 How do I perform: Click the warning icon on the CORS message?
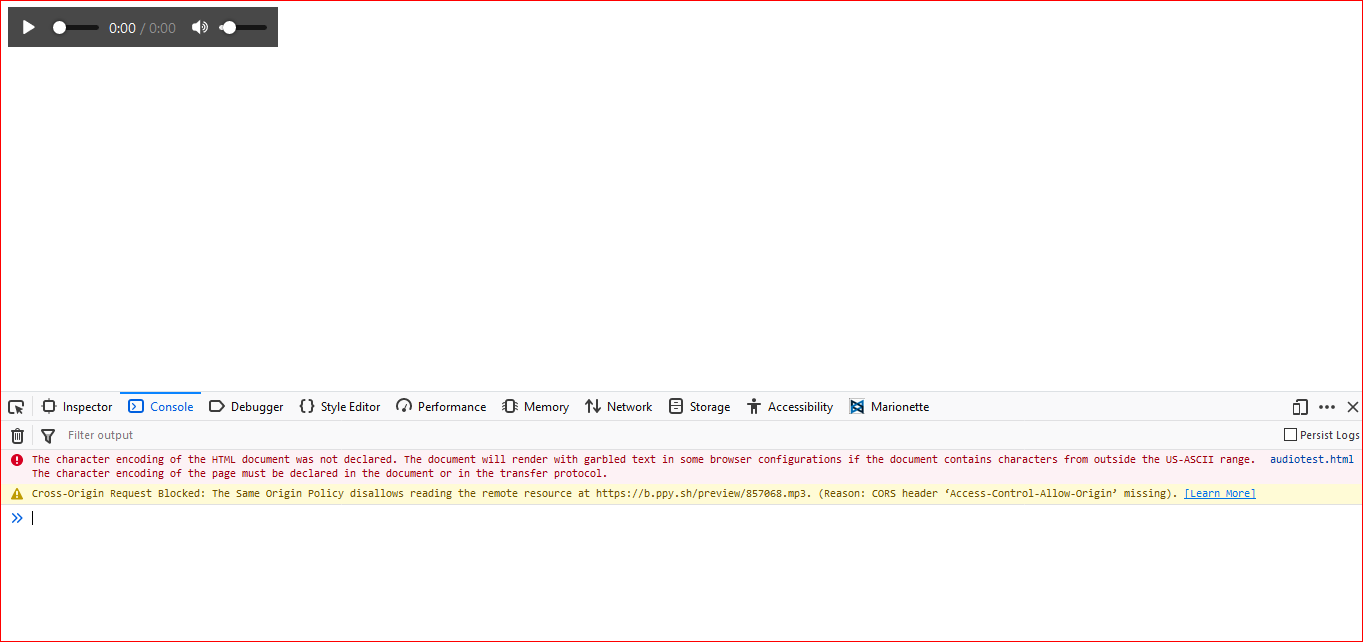point(16,493)
